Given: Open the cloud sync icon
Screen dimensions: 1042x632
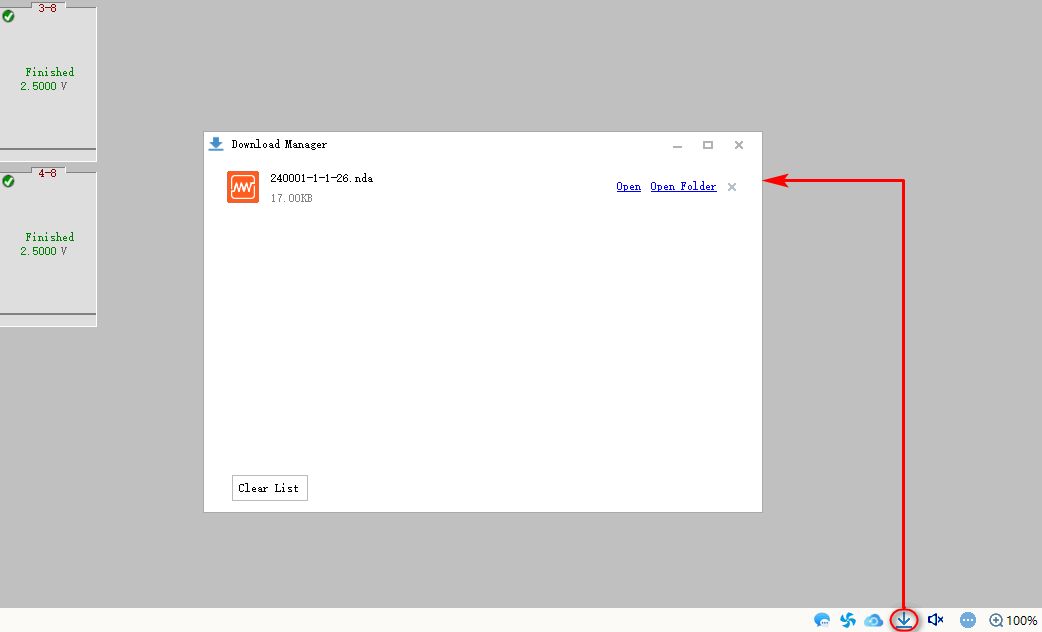Looking at the screenshot, I should (874, 620).
